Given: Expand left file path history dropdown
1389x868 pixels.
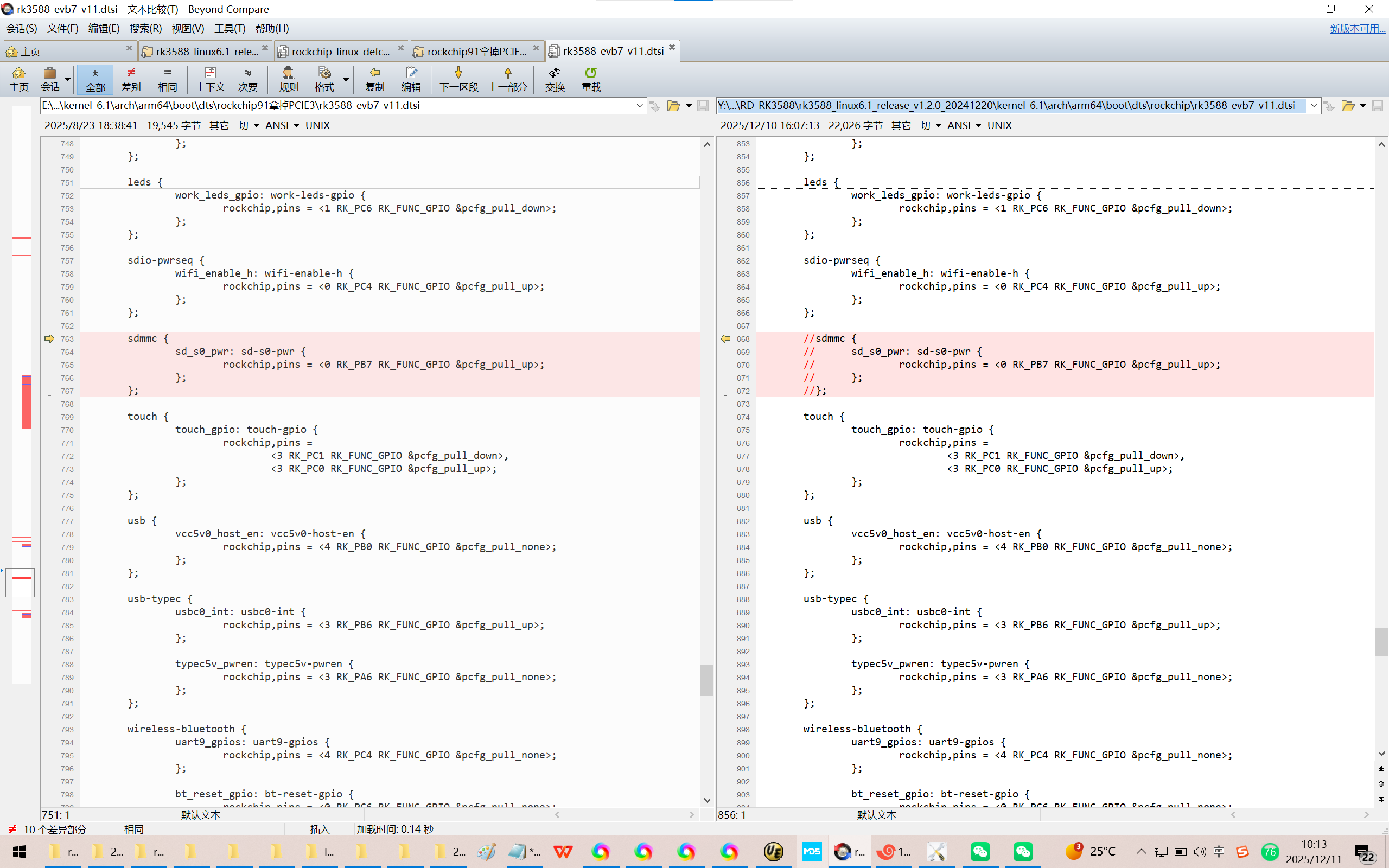Looking at the screenshot, I should click(639, 106).
